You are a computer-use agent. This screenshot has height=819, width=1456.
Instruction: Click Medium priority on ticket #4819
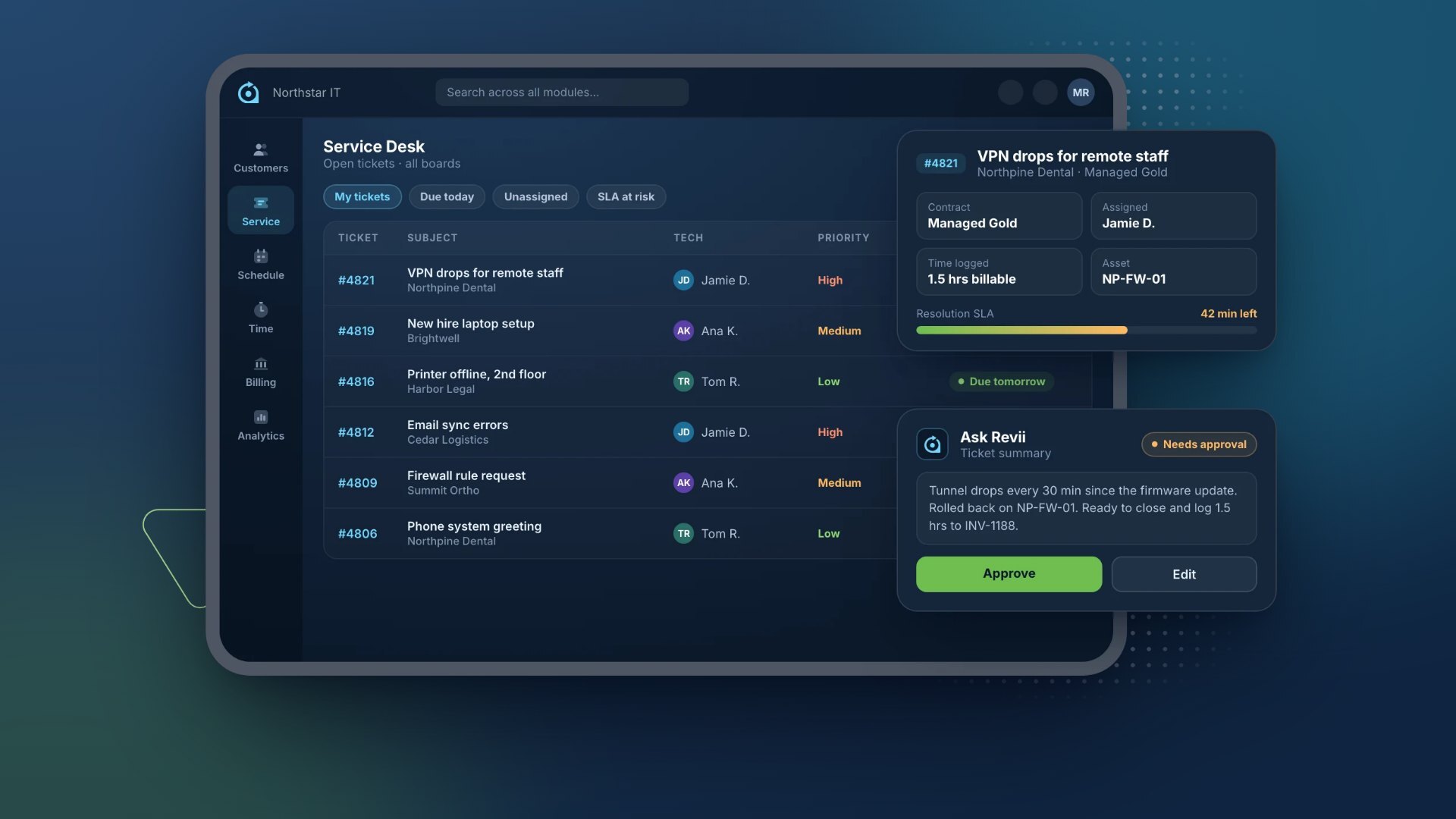pos(839,331)
